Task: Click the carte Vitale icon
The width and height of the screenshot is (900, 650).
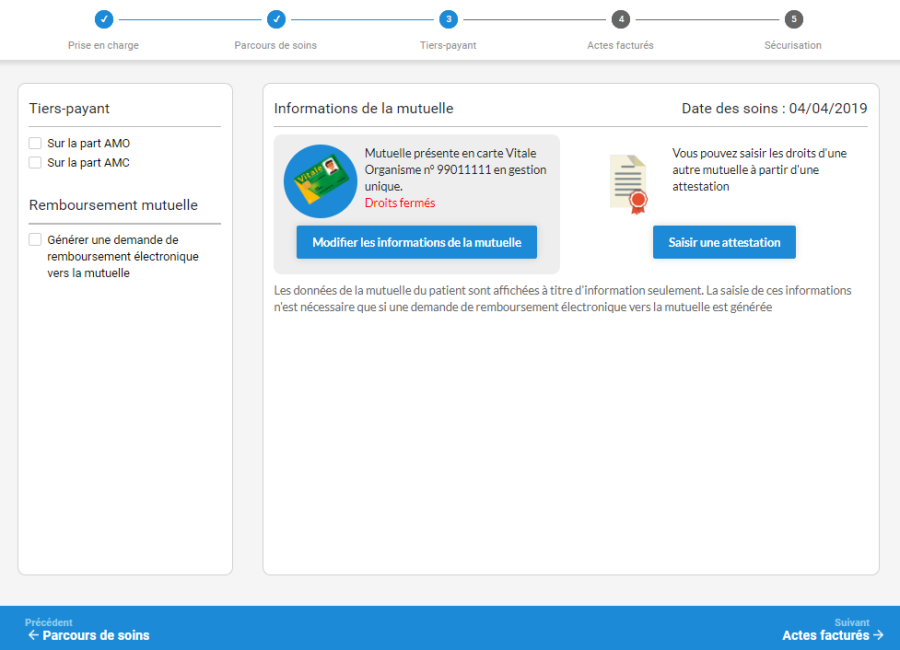Action: point(320,181)
